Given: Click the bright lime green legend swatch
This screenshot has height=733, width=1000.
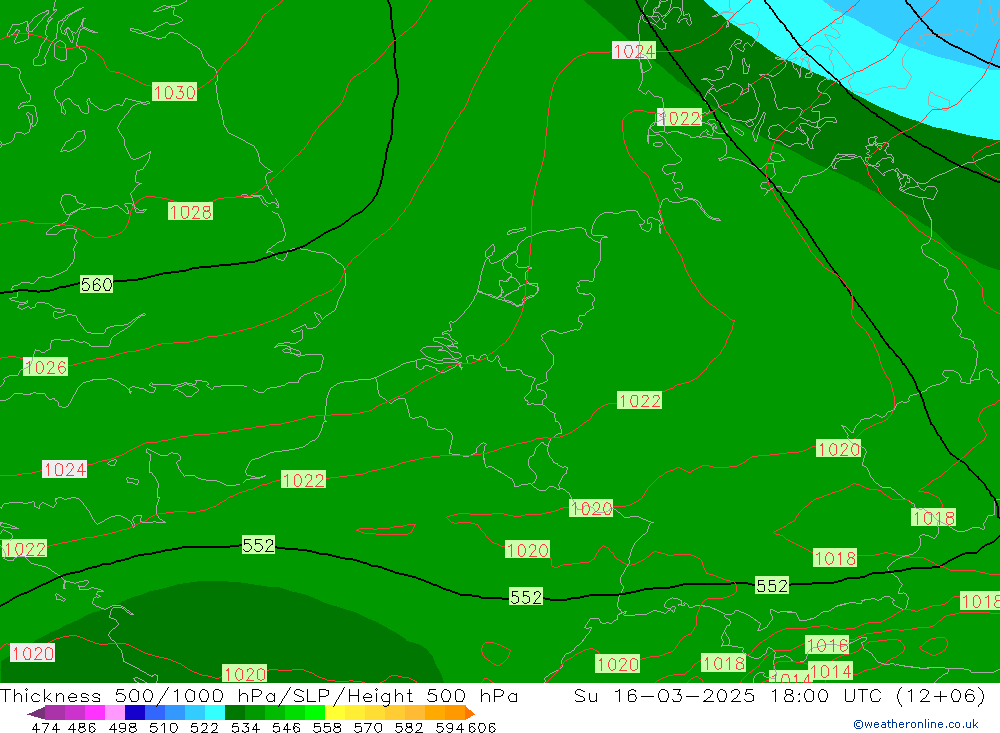Looking at the screenshot, I should (x=315, y=713).
